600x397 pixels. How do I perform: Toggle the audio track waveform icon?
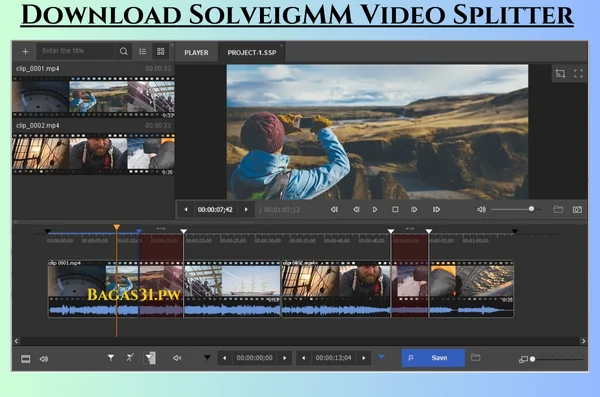pos(44,359)
